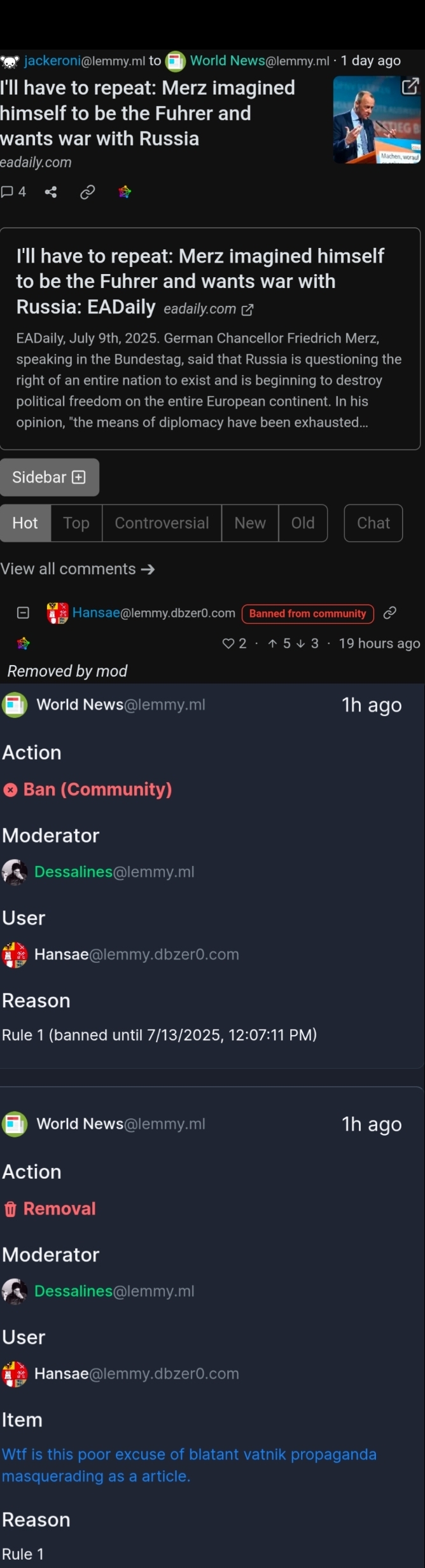Choose the Old sort option

click(303, 523)
